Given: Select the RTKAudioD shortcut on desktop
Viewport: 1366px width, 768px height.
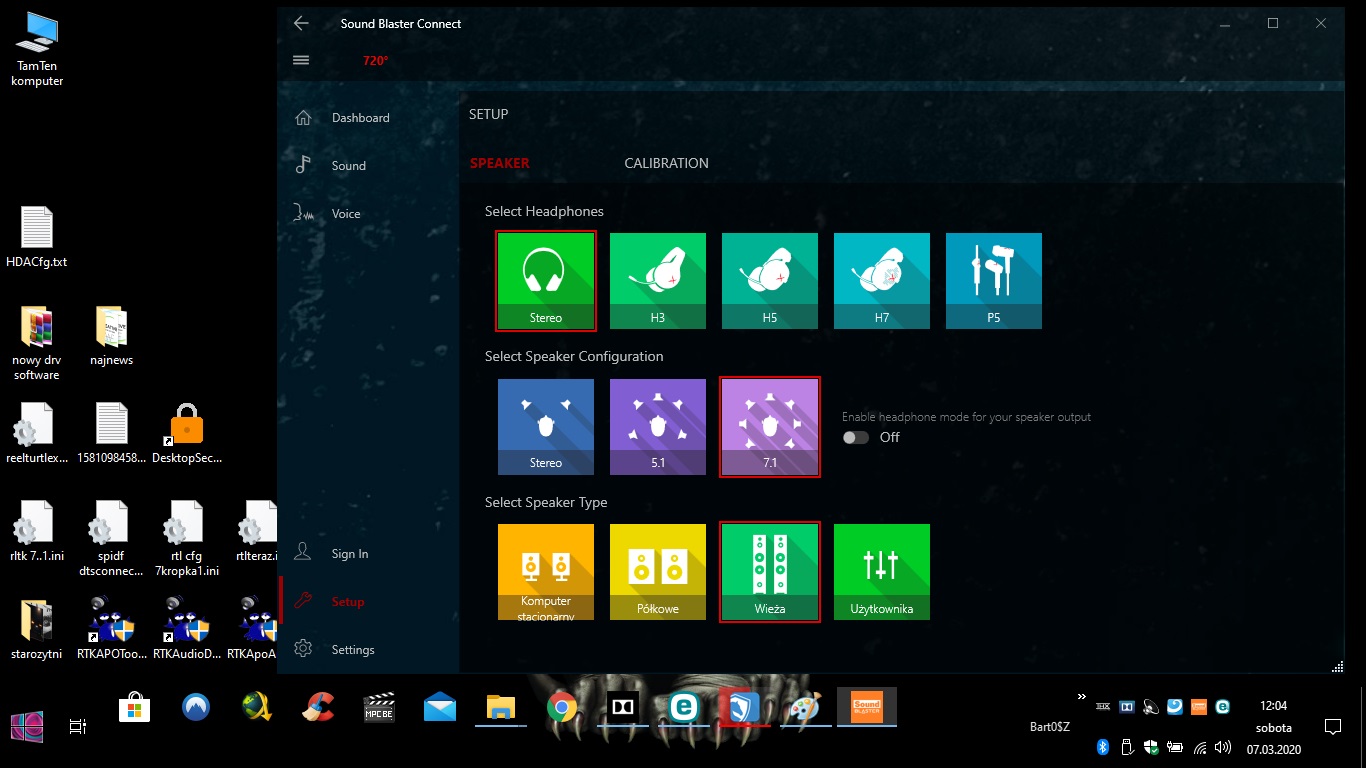Looking at the screenshot, I should [x=187, y=629].
